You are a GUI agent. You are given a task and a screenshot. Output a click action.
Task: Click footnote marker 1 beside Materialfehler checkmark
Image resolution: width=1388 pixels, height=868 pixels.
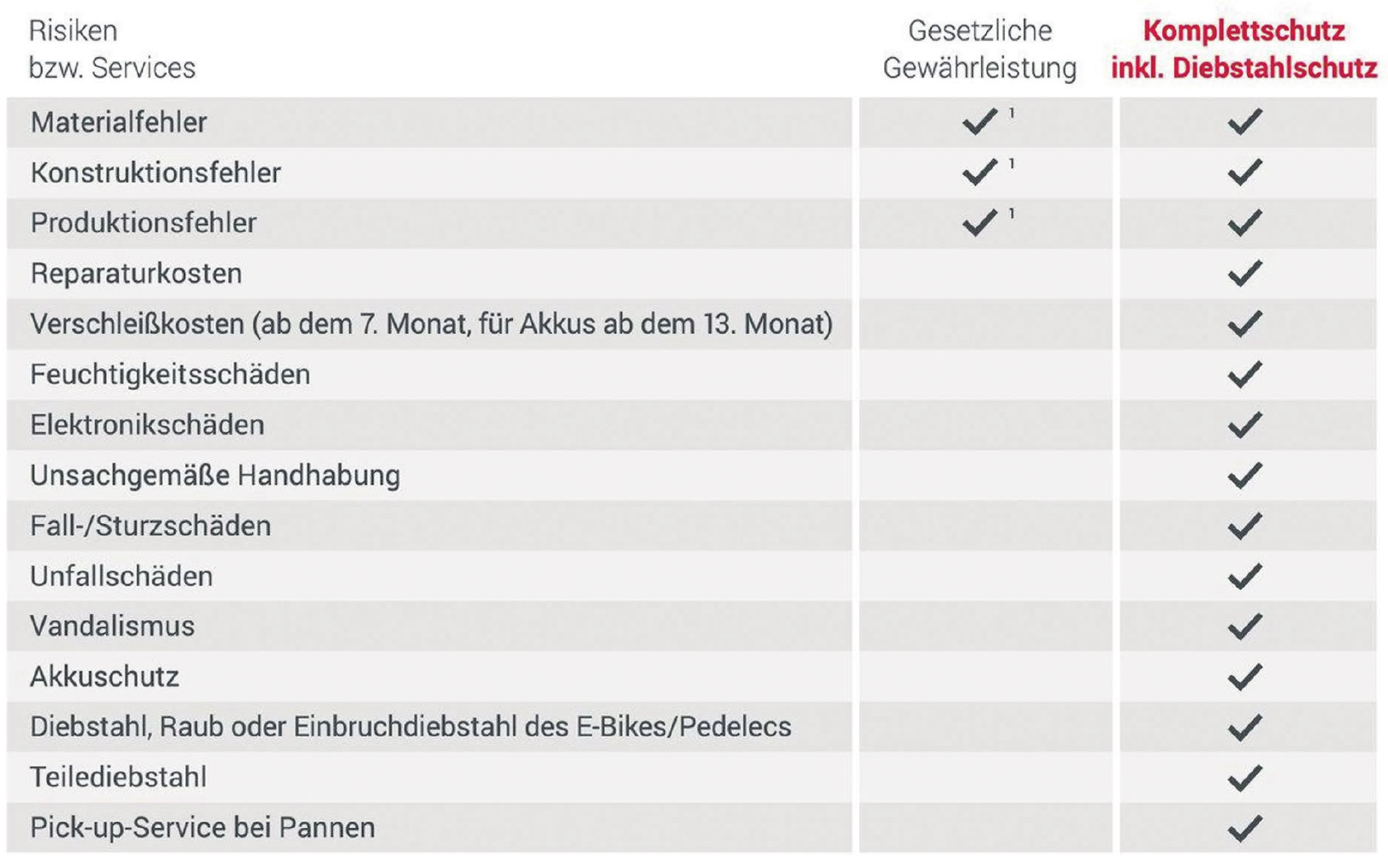1012,113
